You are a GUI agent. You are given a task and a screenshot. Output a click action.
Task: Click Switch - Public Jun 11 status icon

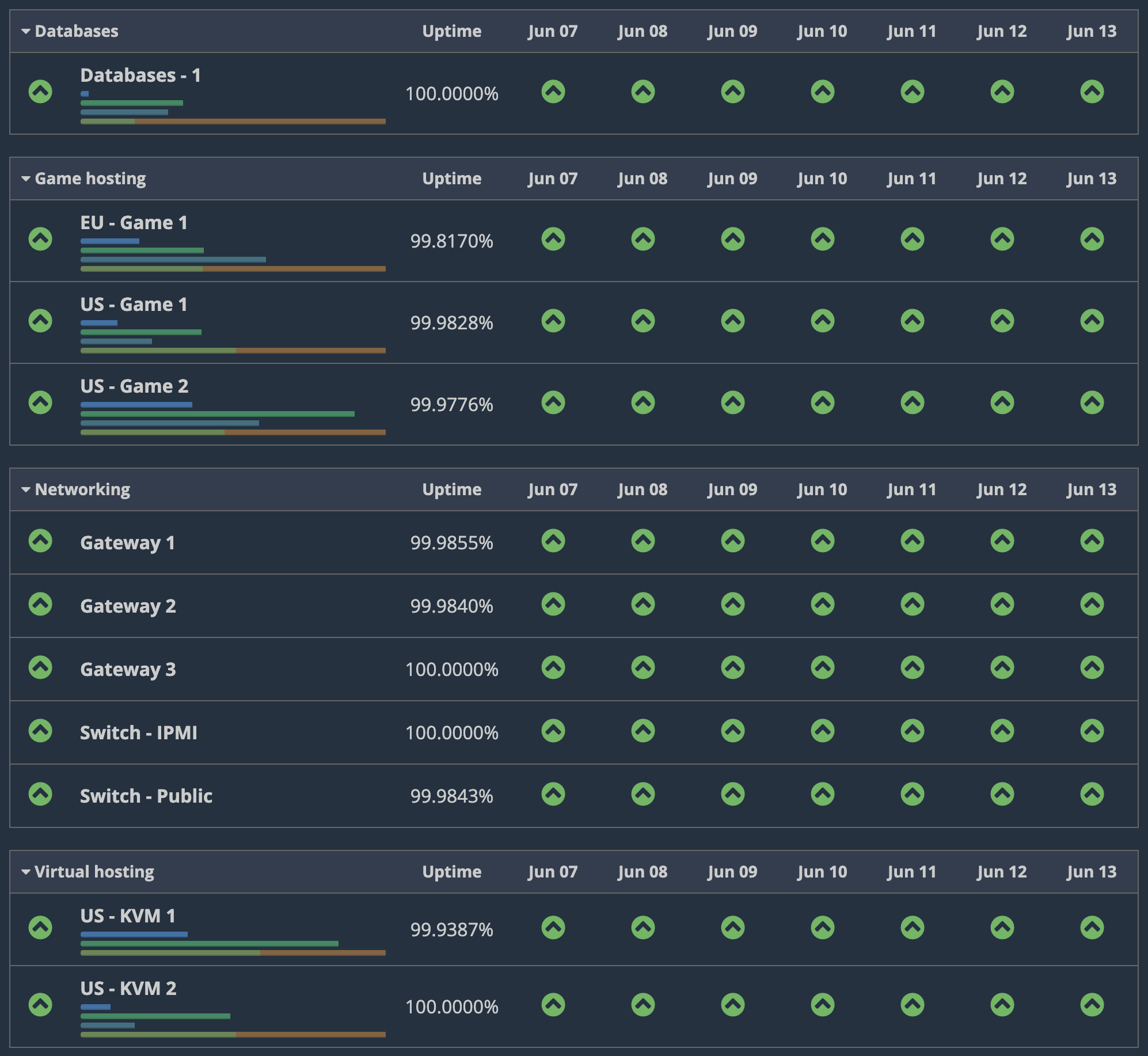[x=912, y=794]
